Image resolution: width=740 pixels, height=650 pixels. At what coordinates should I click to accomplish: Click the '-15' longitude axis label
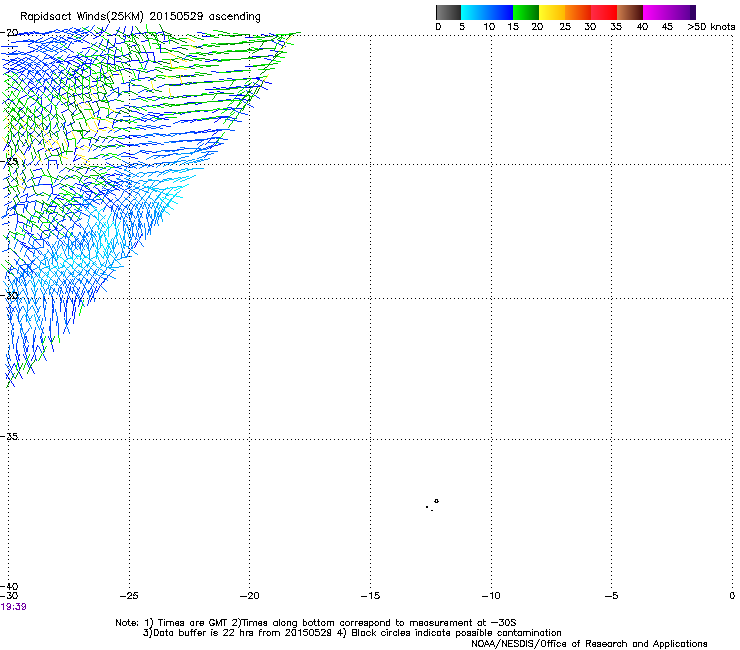click(370, 596)
